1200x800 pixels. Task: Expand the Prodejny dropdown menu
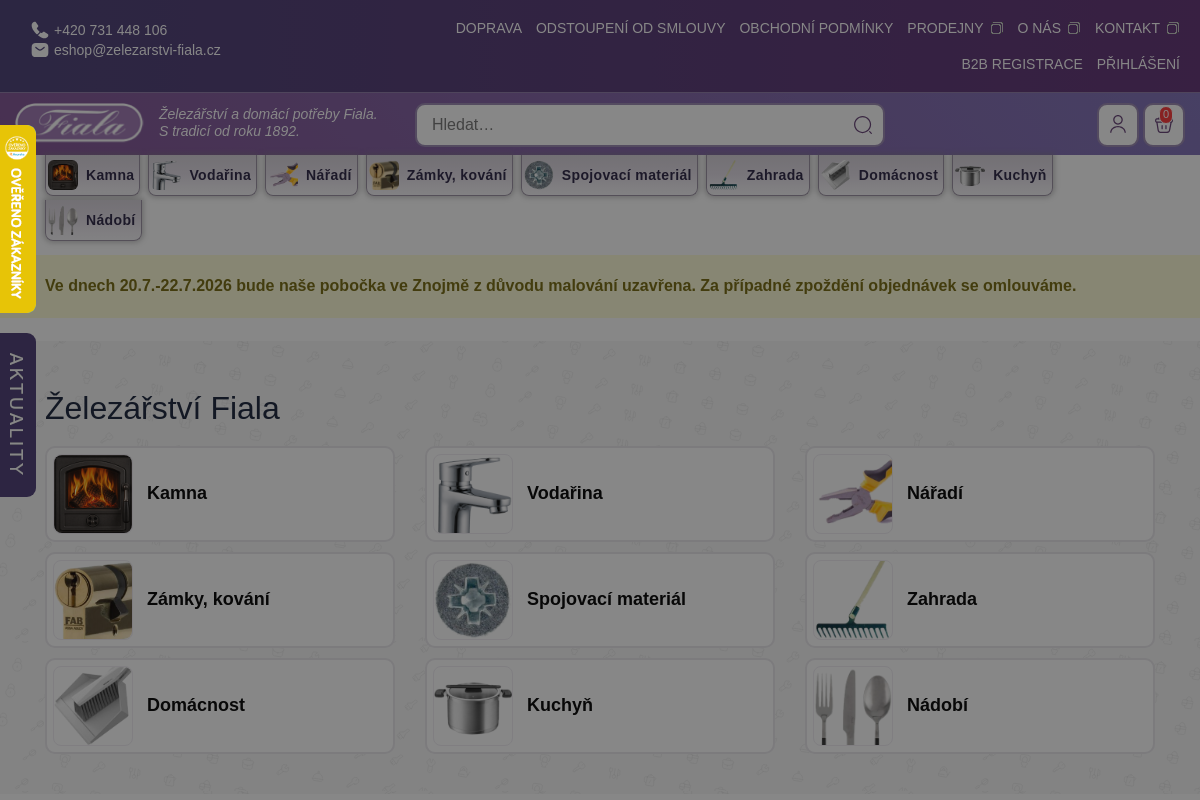(x=955, y=28)
